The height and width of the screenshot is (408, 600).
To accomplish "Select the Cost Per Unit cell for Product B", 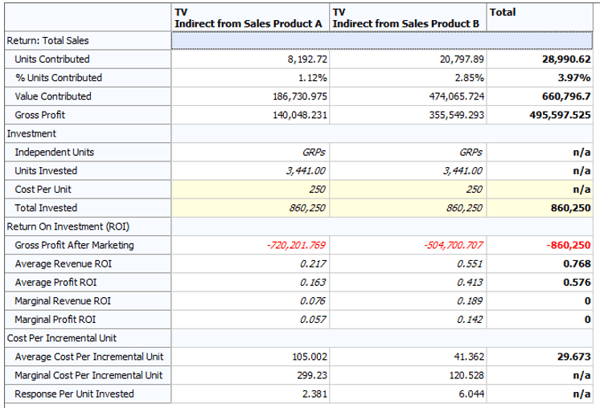I will [x=408, y=189].
